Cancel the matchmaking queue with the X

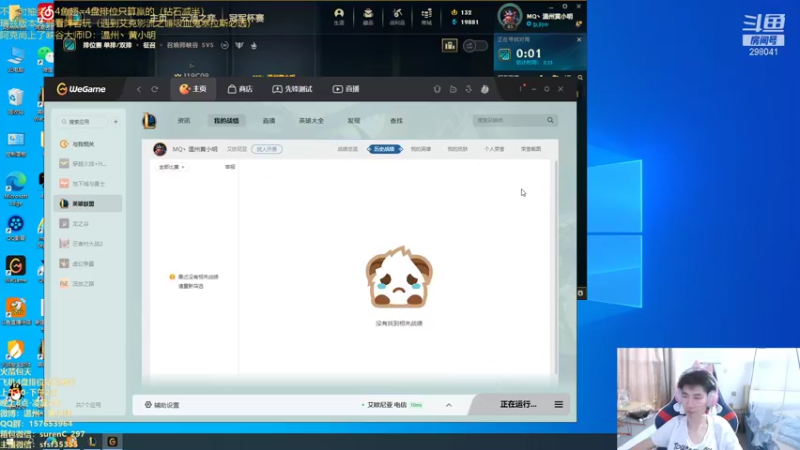pyautogui.click(x=579, y=39)
